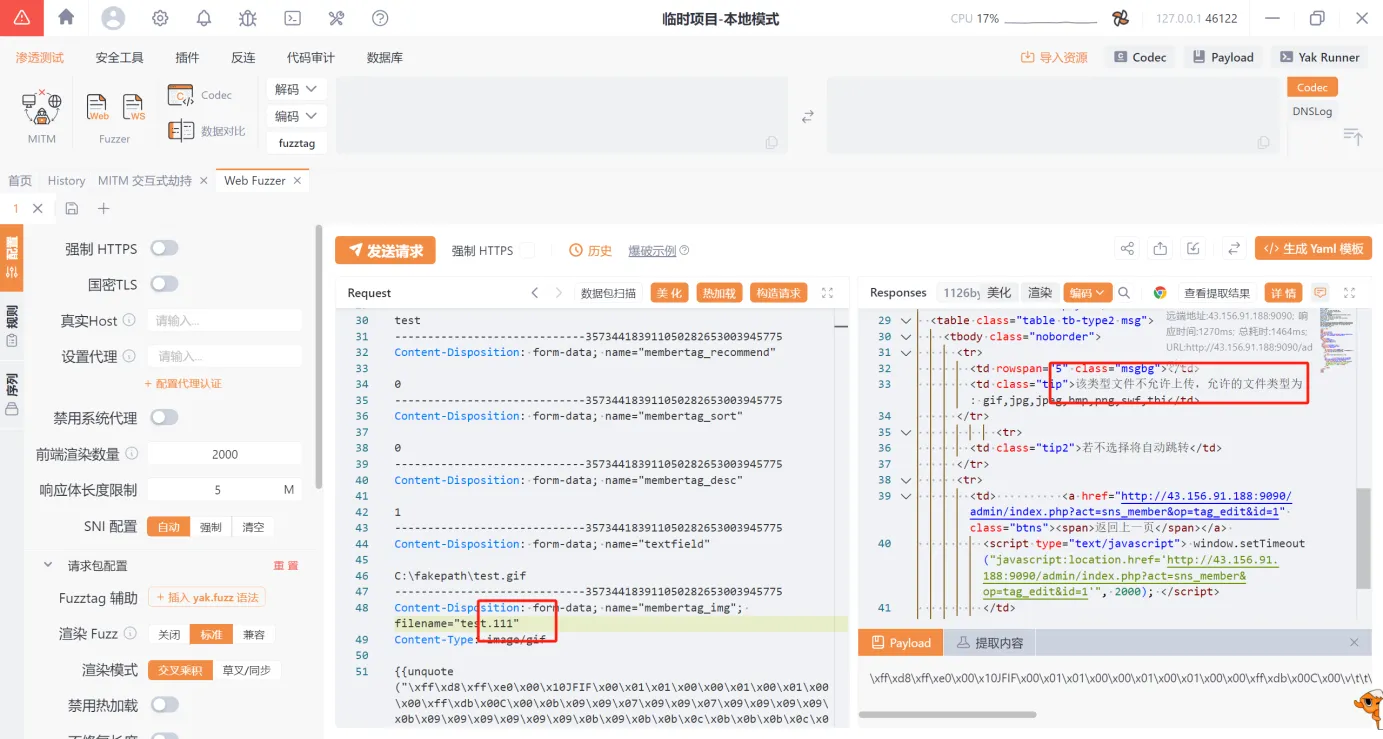Open the MITM 交互式劫持 tab
Screen dimensions: 1383x739
point(145,181)
